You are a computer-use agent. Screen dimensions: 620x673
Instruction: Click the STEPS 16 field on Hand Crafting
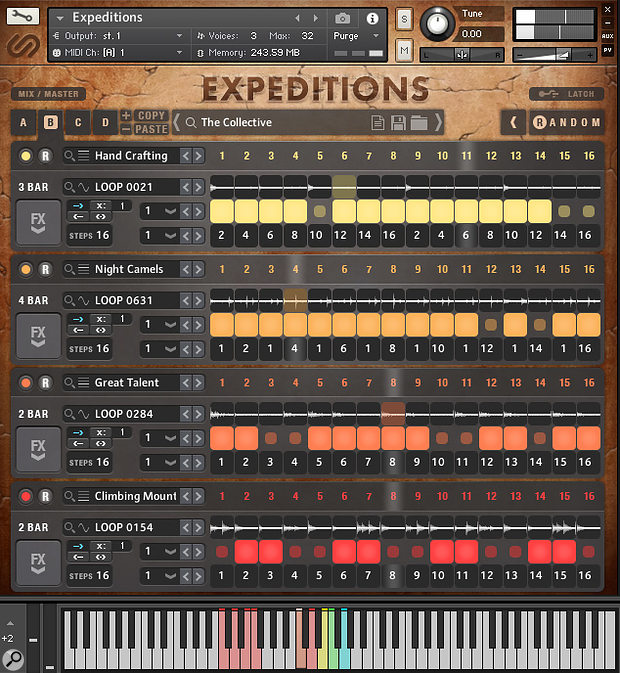point(89,236)
